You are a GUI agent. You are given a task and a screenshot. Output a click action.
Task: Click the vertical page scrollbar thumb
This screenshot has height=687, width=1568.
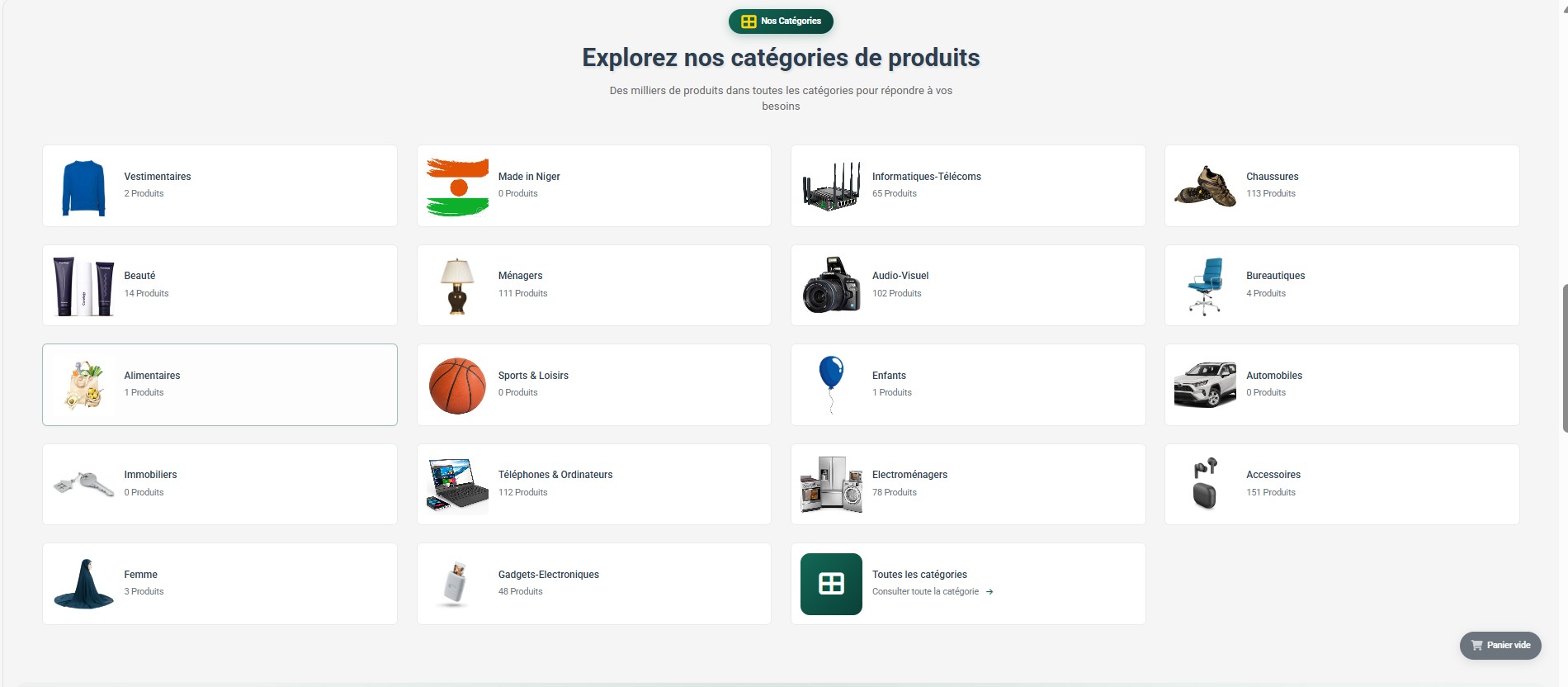(x=1564, y=358)
